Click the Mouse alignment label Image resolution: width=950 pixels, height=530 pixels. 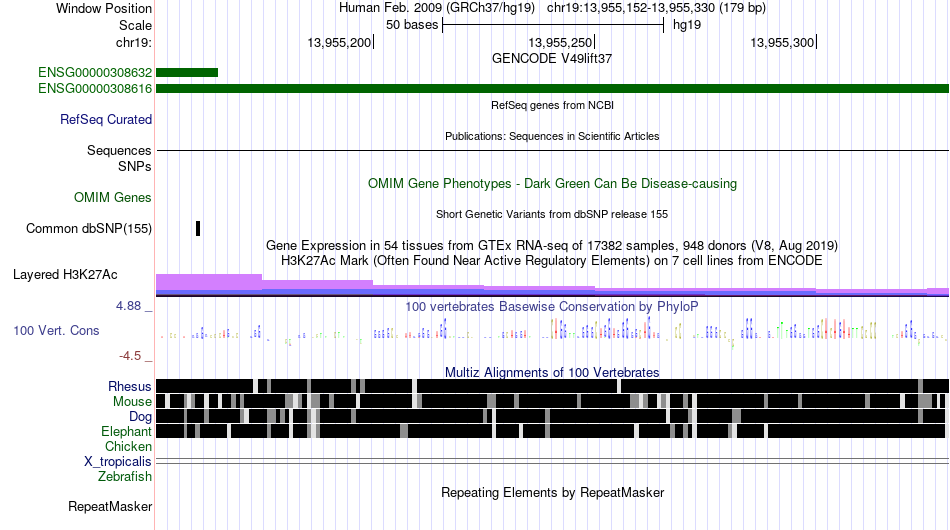tap(132, 402)
